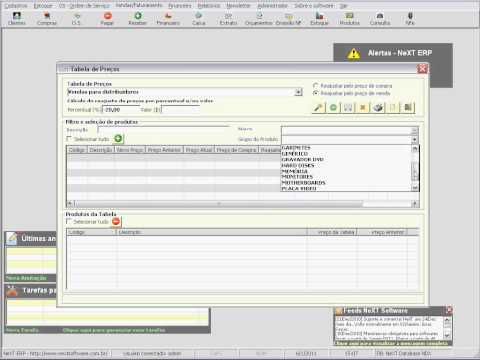Open the Financeiro toolbar icon

click(168, 19)
